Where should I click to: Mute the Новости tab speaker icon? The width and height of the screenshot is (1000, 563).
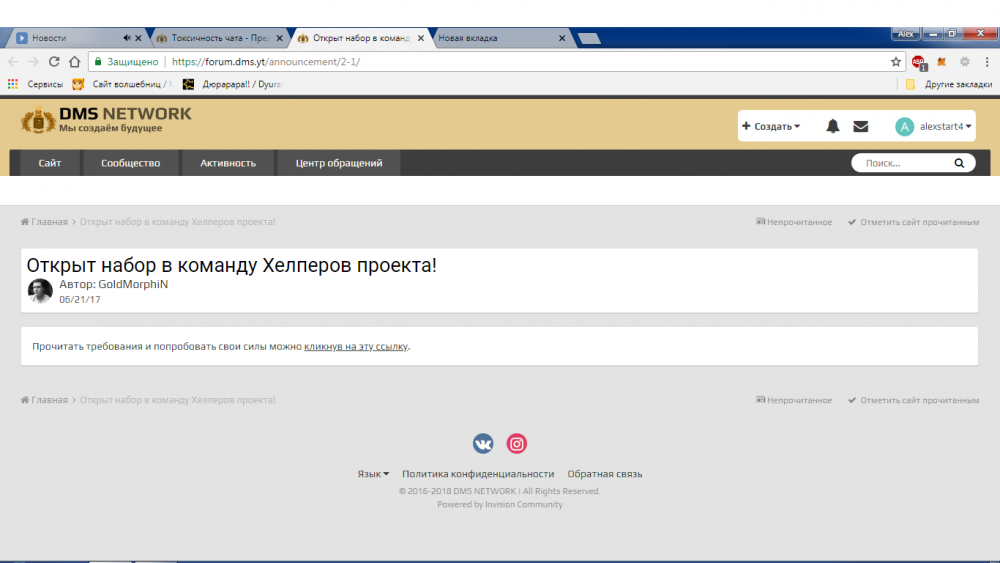(x=126, y=38)
